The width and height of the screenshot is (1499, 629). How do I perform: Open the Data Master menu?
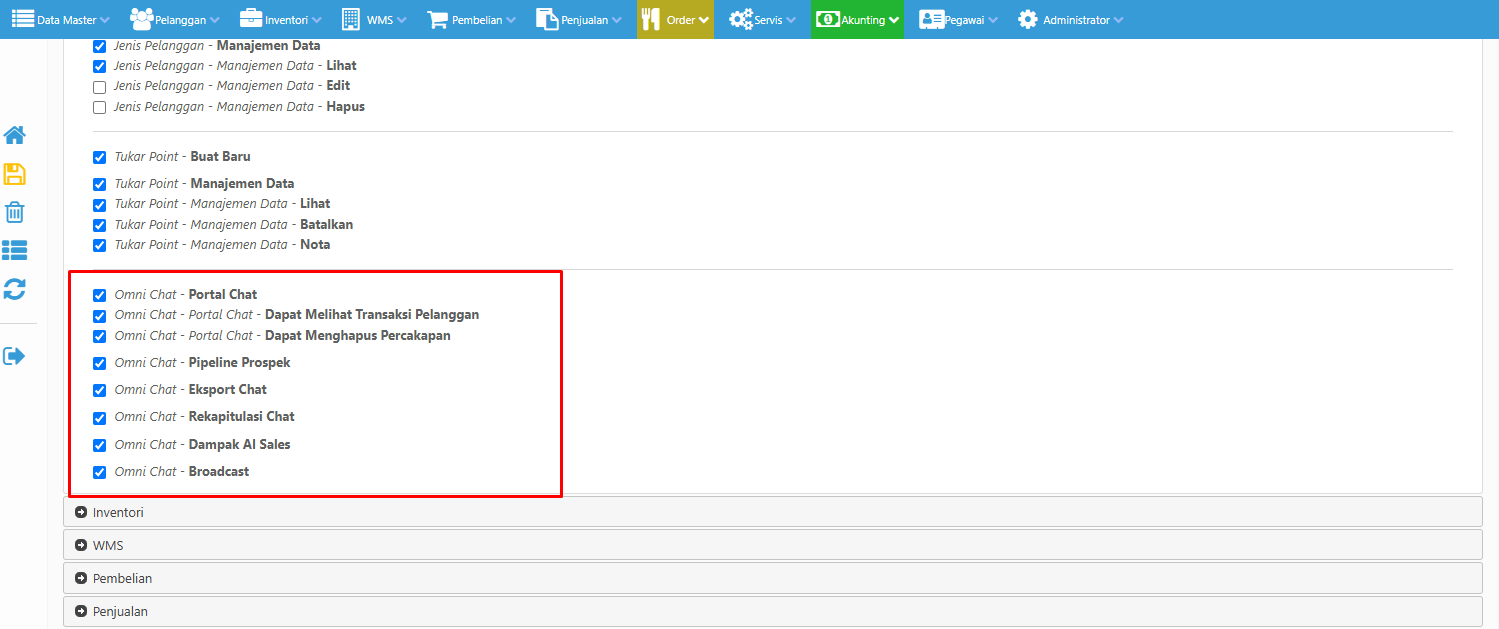point(61,19)
